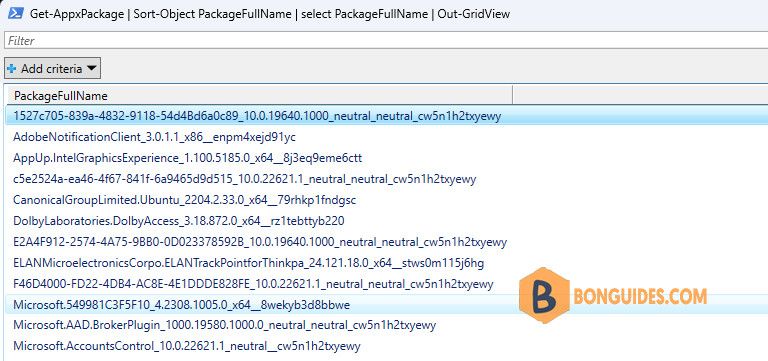
Task: Select the E2A4F912-2574-4A75 package row
Action: 386,242
